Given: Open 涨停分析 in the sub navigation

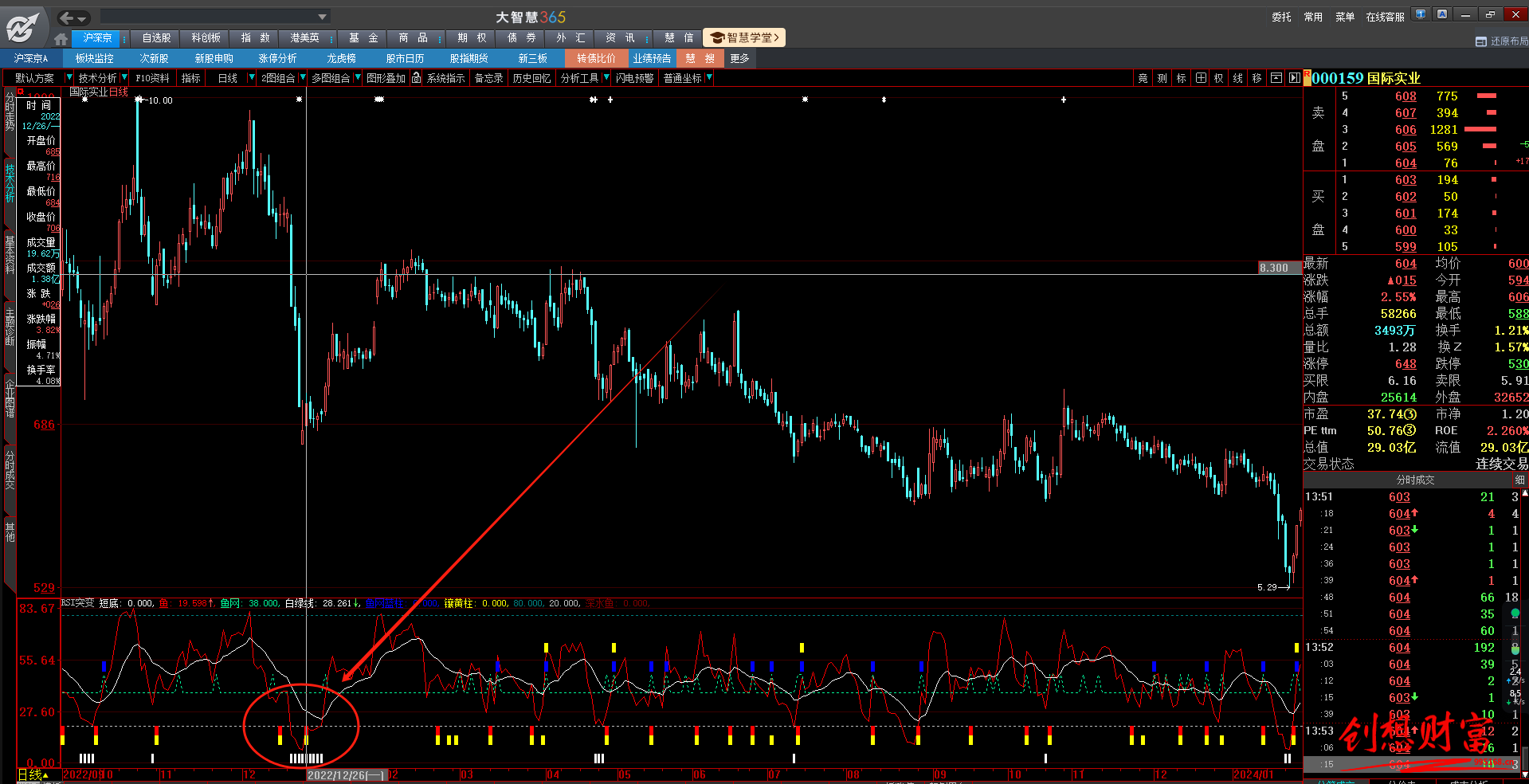Looking at the screenshot, I should (x=277, y=58).
